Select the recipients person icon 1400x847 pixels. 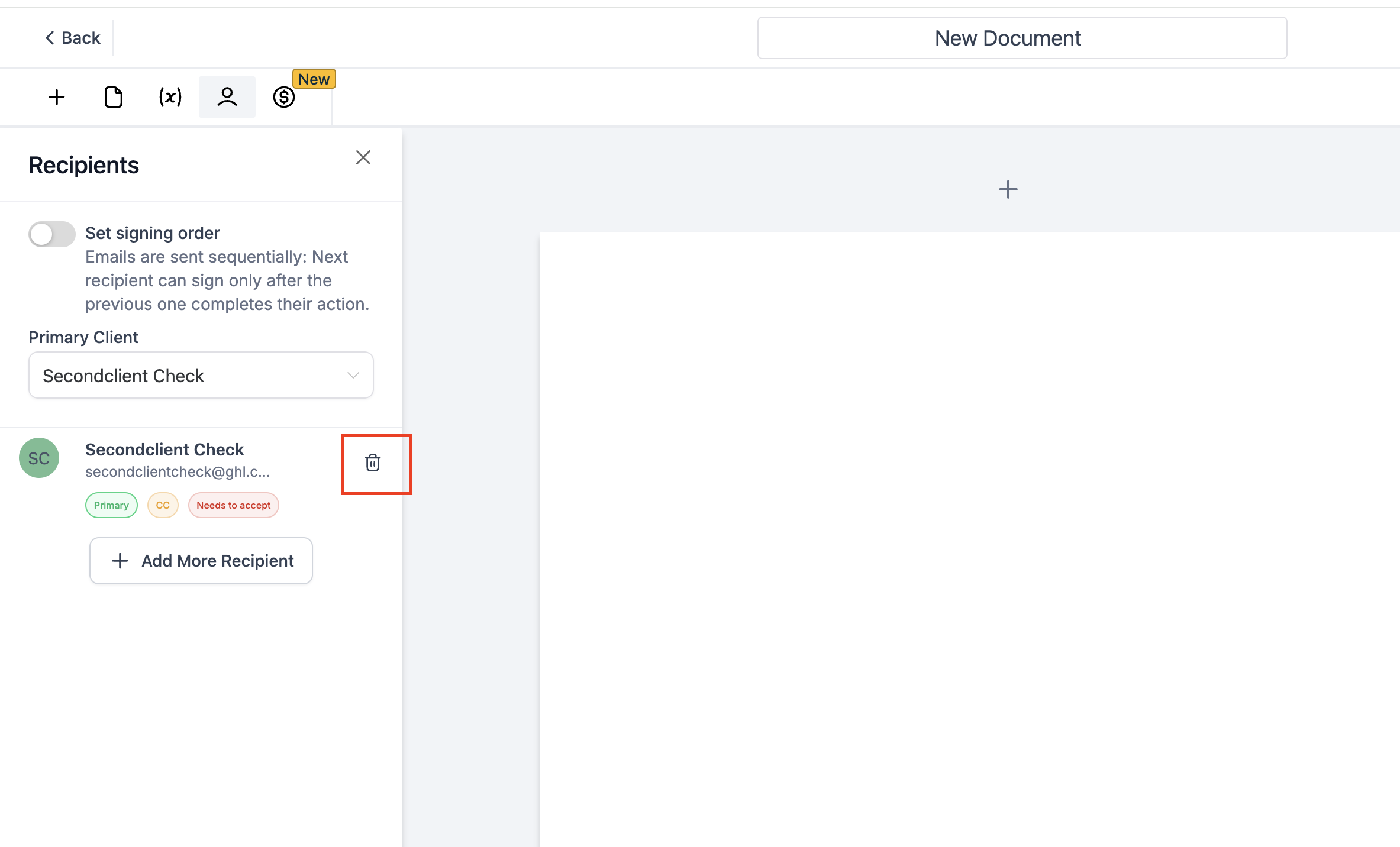click(227, 97)
